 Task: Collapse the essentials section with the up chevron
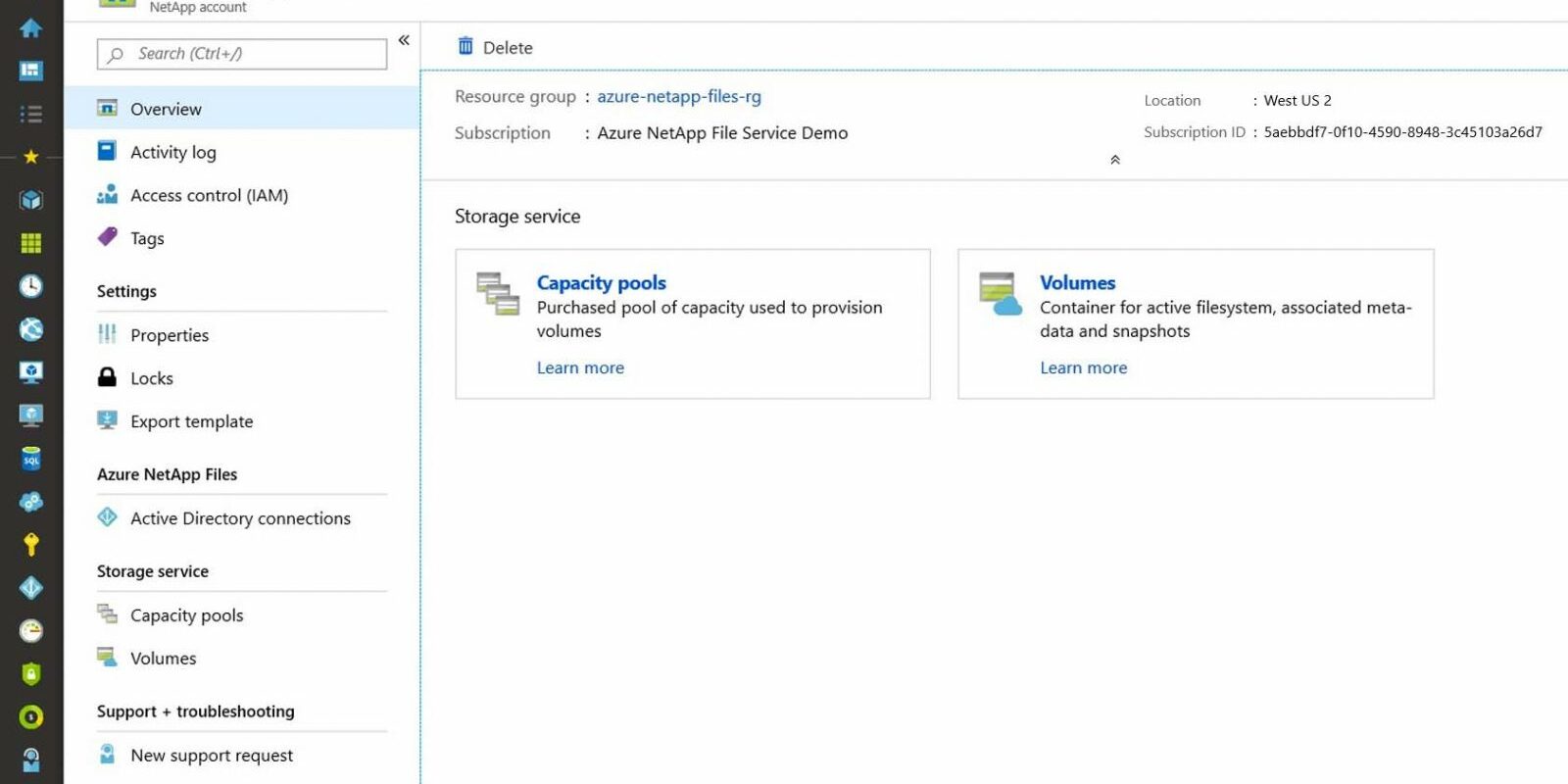[x=1114, y=160]
